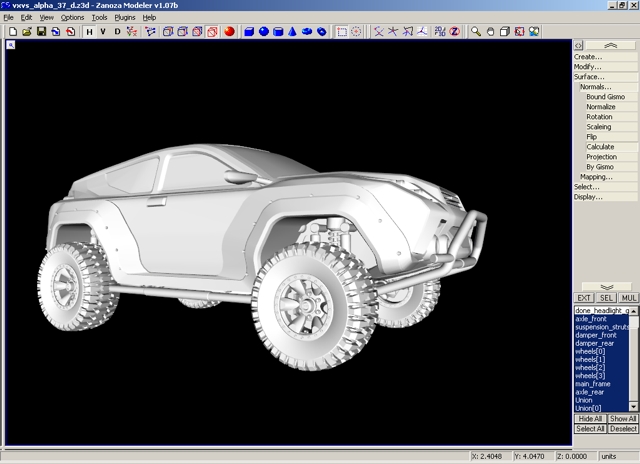Toggle the SEL mode button
This screenshot has width=640, height=464.
pyautogui.click(x=606, y=298)
